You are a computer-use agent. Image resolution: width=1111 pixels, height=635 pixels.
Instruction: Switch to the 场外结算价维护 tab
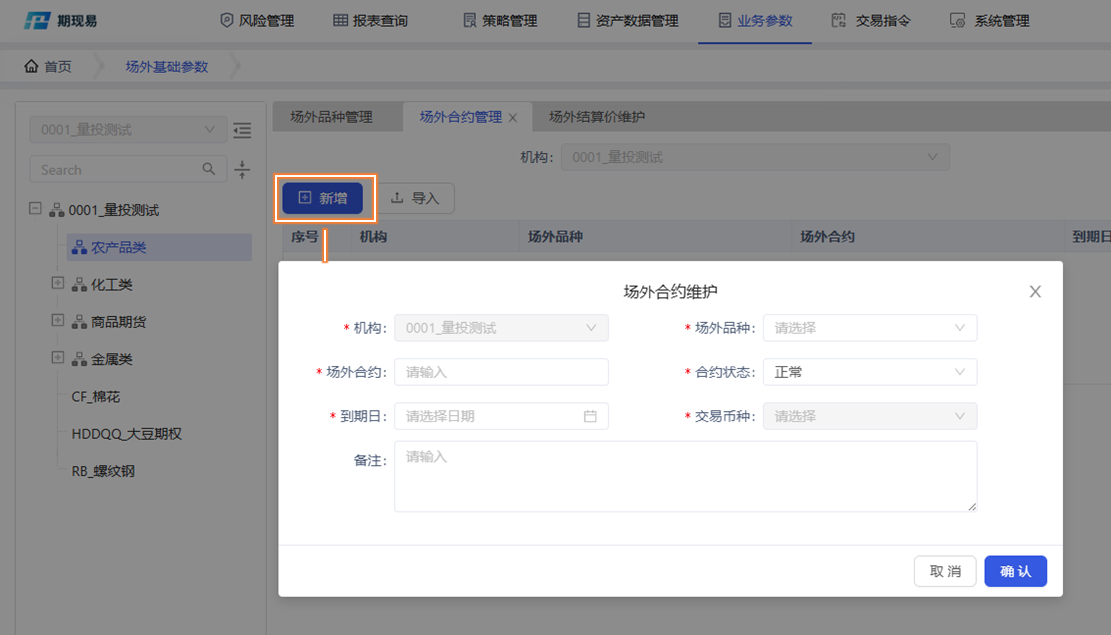[597, 117]
